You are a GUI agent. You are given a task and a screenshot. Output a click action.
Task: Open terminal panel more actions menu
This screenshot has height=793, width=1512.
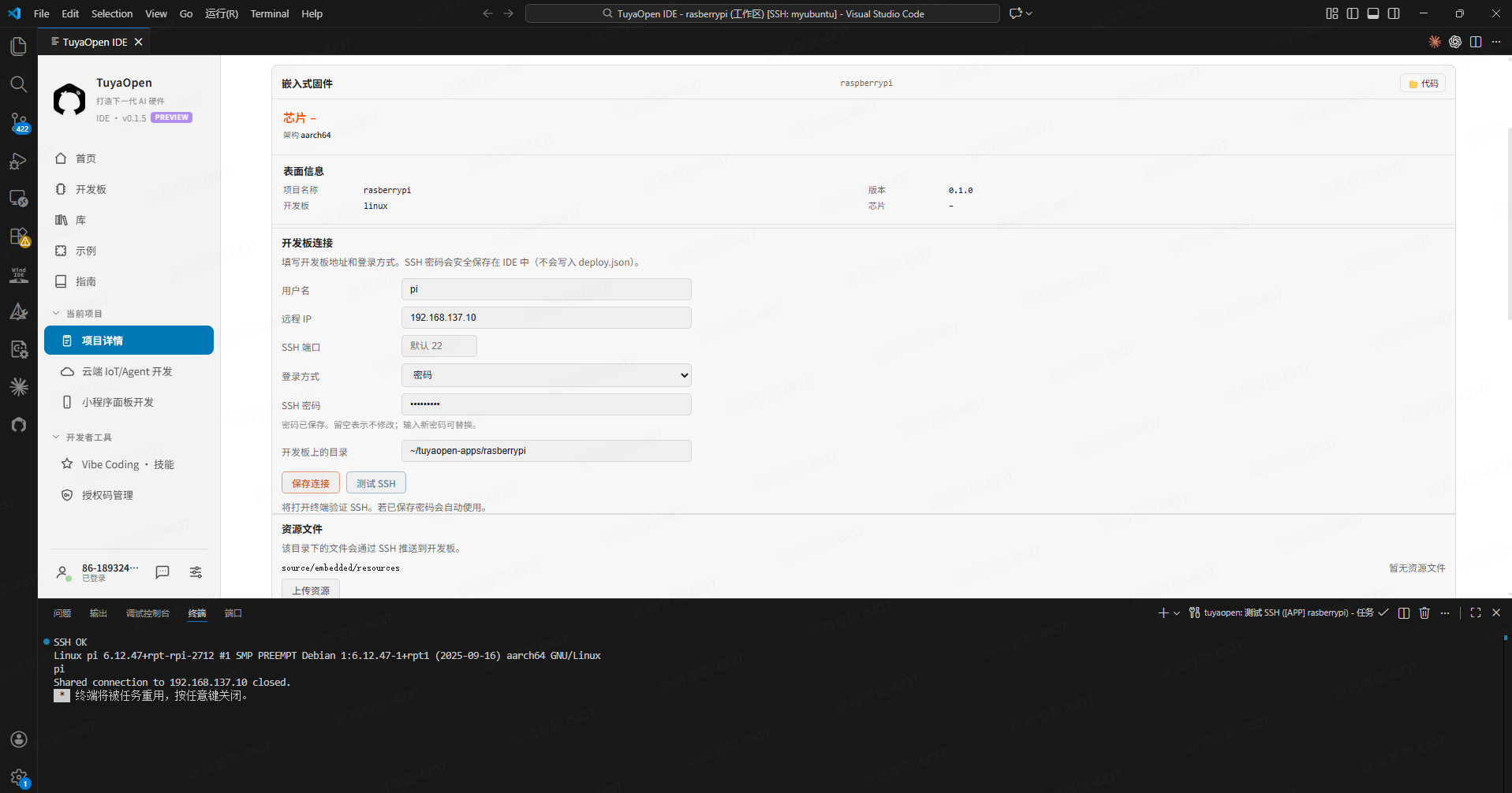[1445, 612]
